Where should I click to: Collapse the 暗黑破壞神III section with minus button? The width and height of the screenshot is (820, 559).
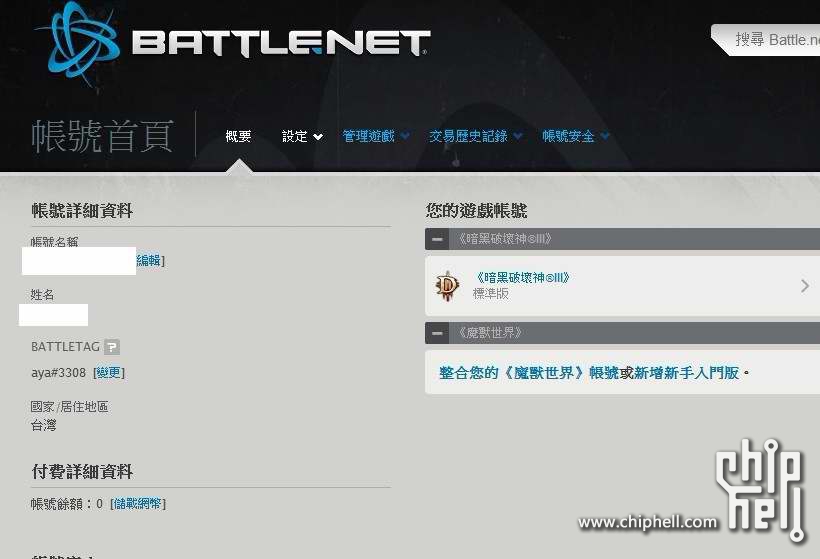[x=437, y=239]
